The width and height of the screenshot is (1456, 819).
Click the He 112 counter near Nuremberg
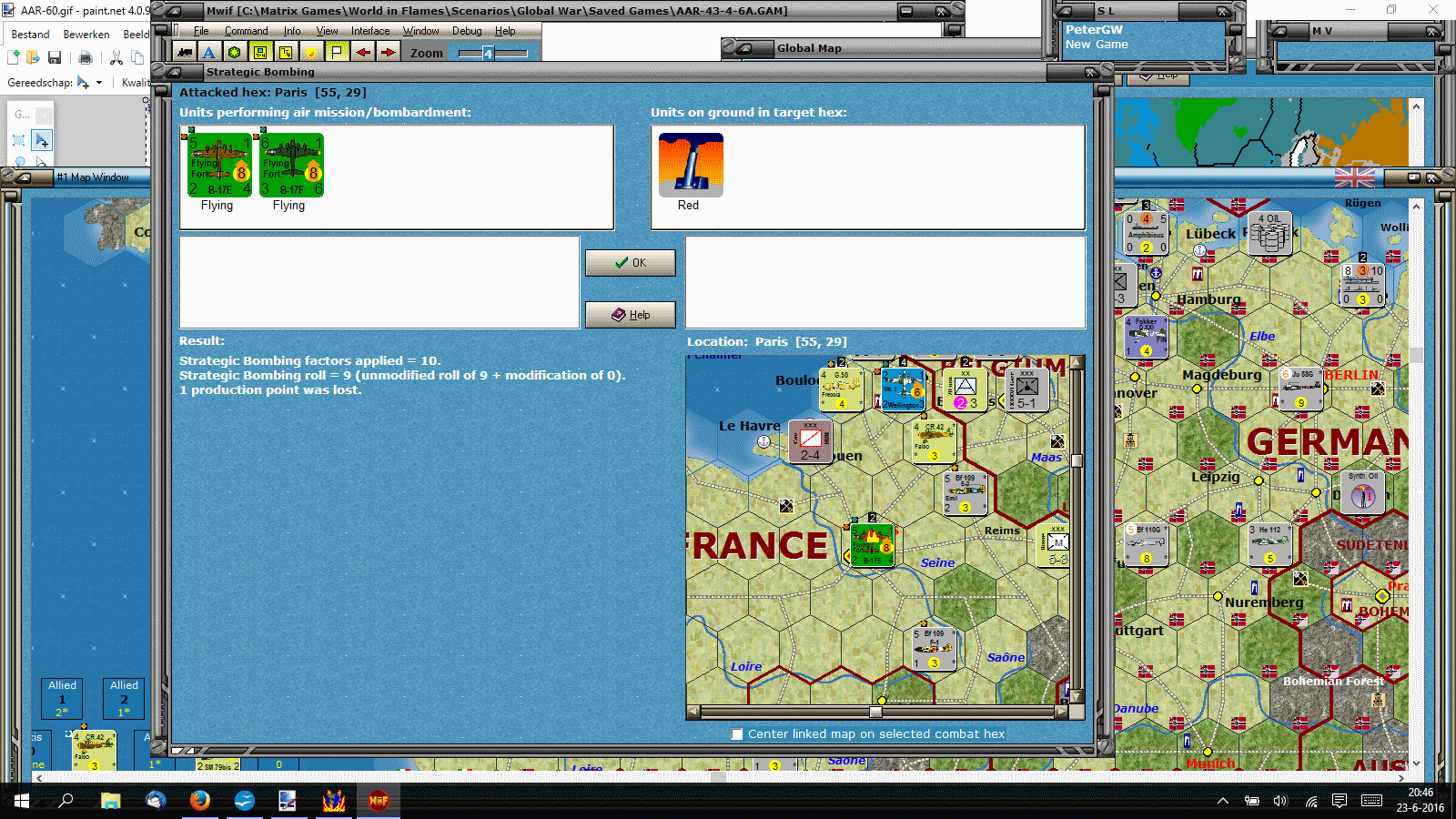(1269, 545)
